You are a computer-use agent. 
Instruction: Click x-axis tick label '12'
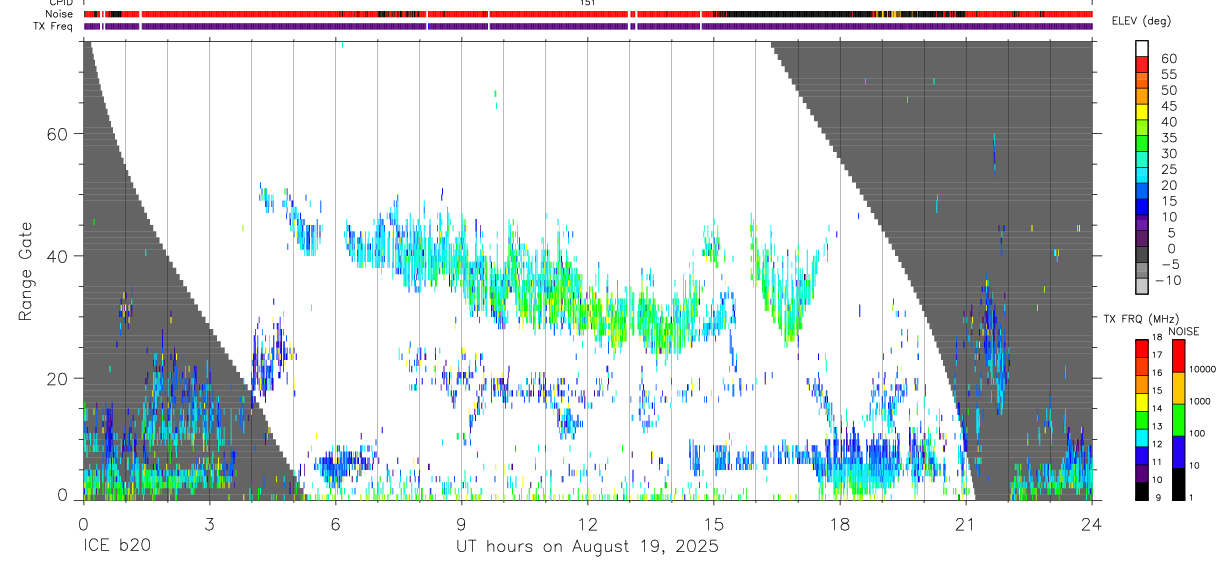click(x=587, y=524)
